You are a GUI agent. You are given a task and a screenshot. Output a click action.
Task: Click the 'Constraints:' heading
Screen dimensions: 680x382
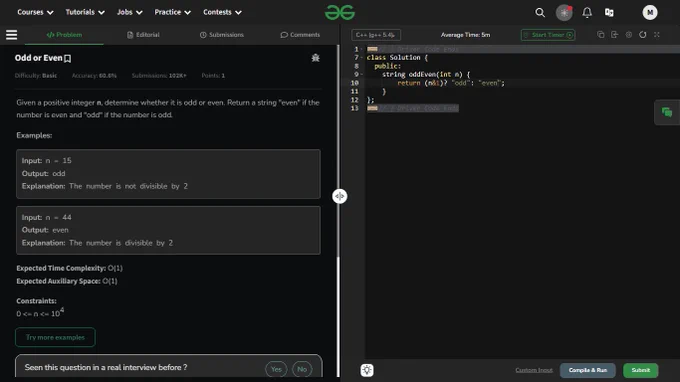(x=36, y=301)
